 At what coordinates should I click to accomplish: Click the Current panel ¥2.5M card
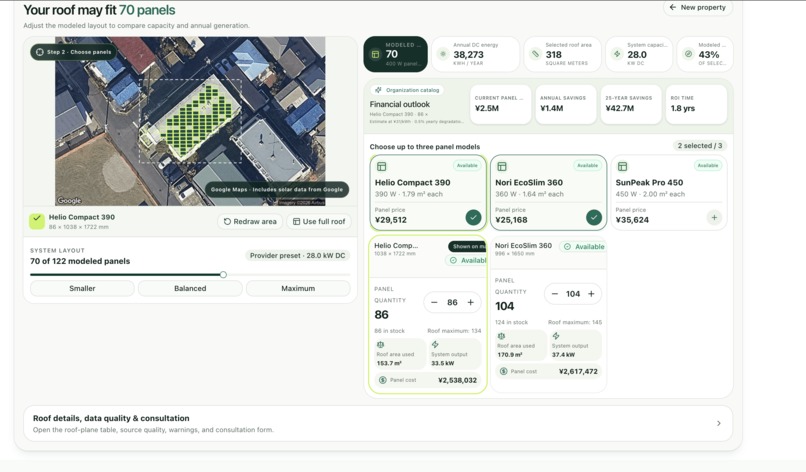(x=500, y=104)
